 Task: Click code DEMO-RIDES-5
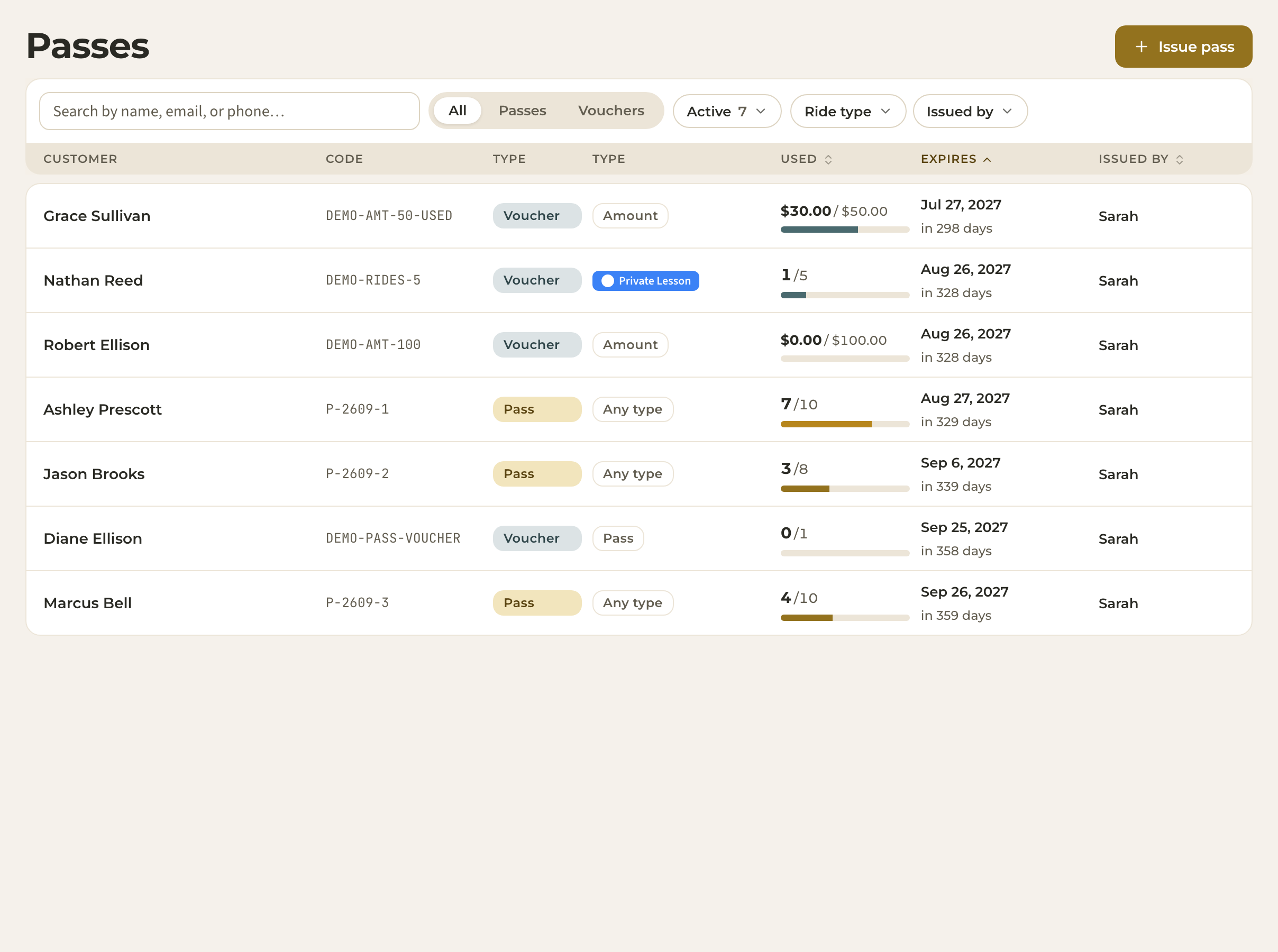click(x=373, y=281)
